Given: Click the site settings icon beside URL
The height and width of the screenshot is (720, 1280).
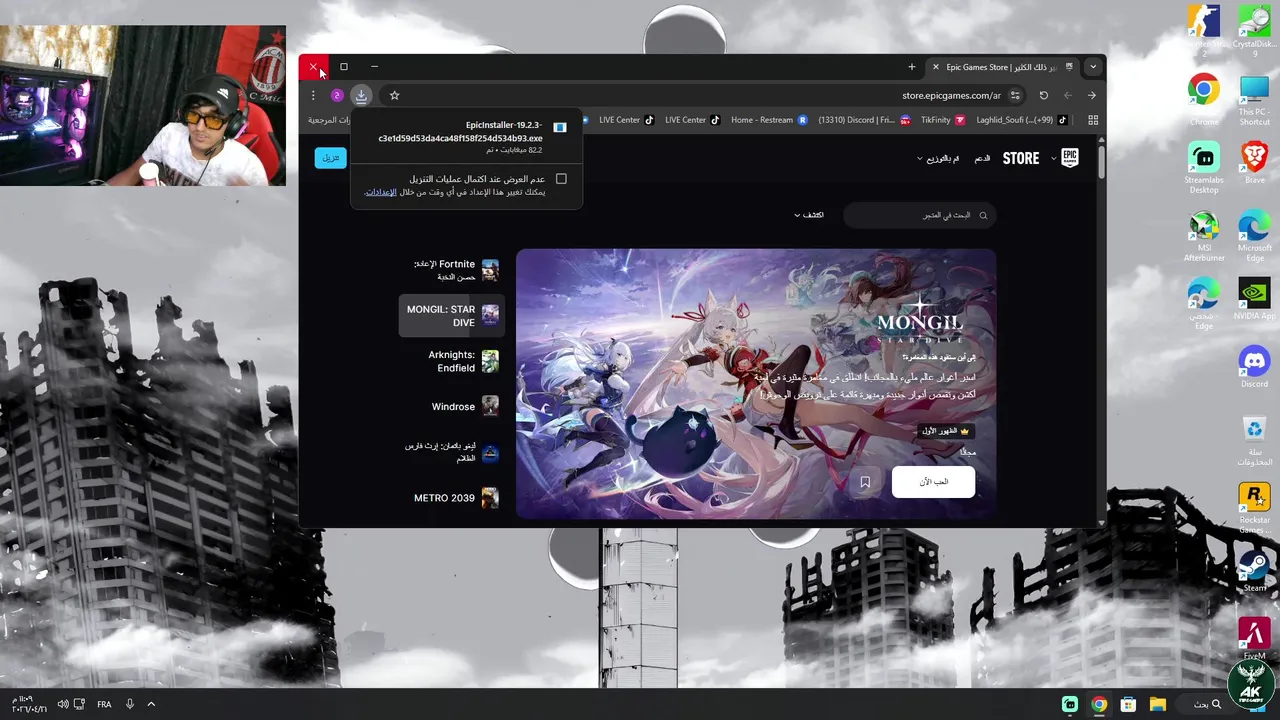Looking at the screenshot, I should tap(1015, 95).
